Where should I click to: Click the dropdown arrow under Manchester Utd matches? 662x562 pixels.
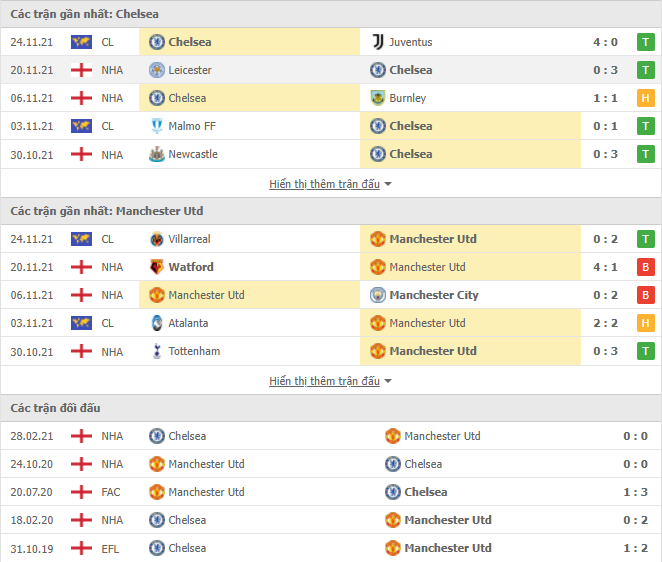[388, 381]
